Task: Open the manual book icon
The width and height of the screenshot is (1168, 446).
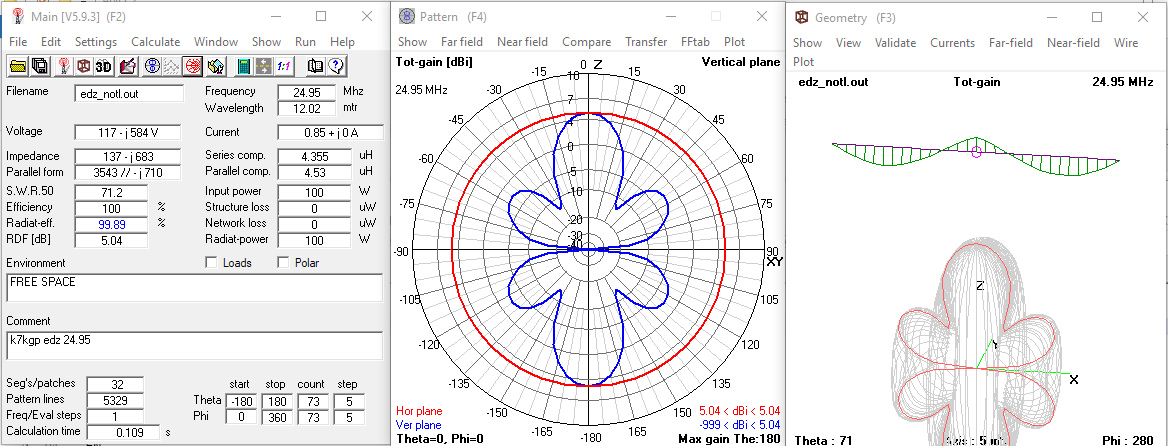Action: [x=315, y=66]
